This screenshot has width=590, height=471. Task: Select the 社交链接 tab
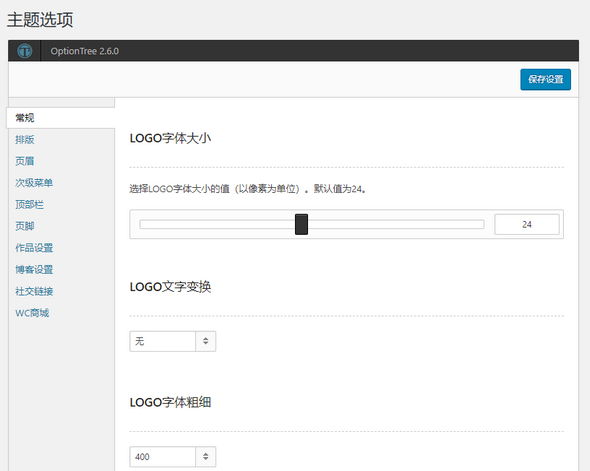(x=34, y=291)
